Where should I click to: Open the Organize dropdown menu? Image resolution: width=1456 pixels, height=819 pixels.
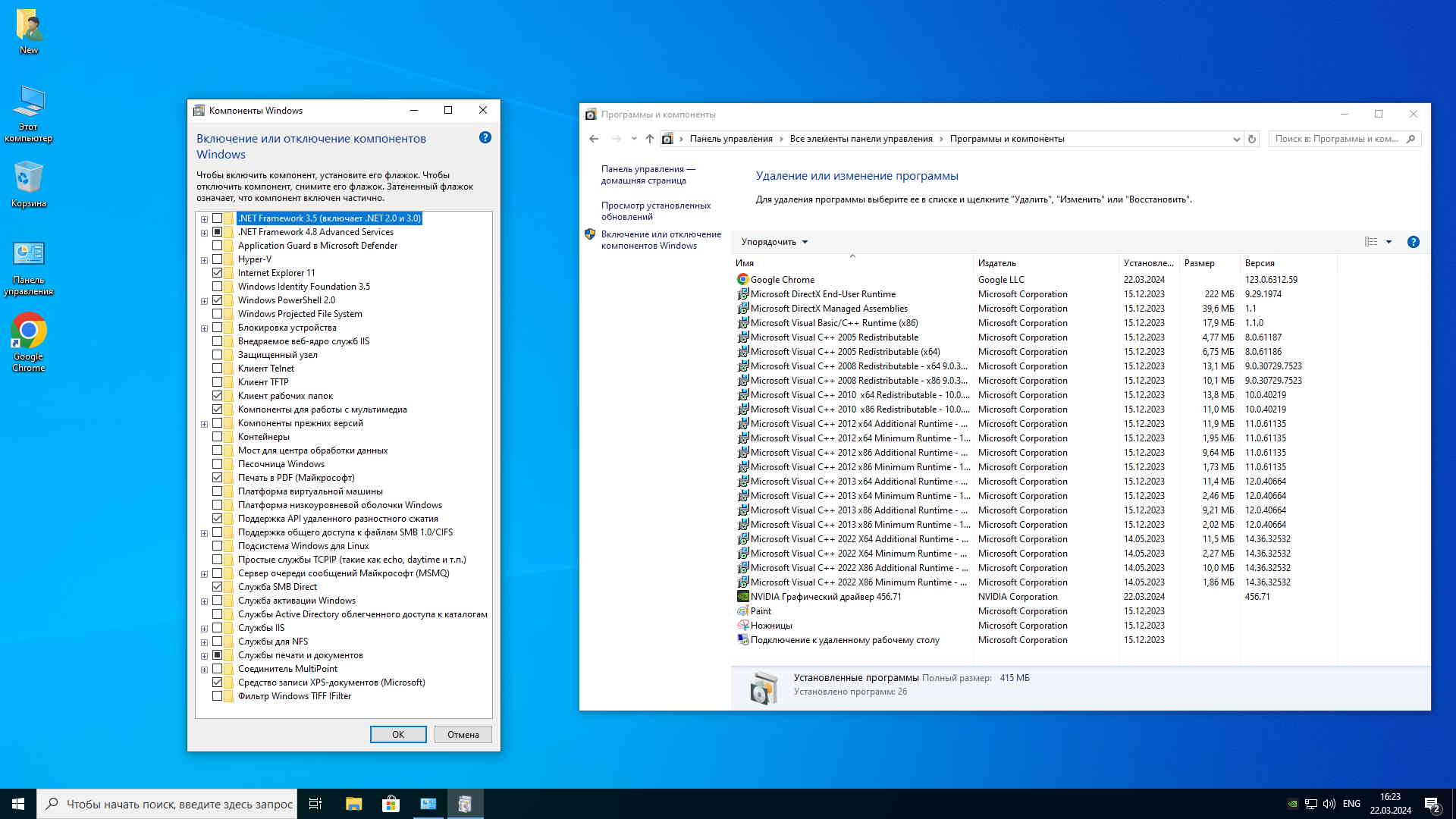pyautogui.click(x=774, y=242)
